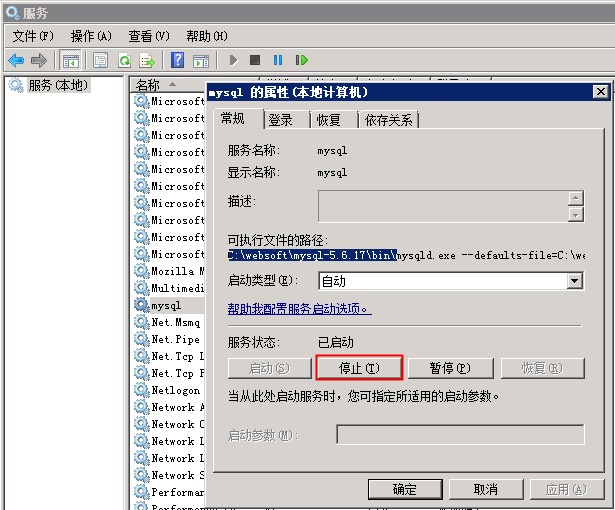Image resolution: width=615 pixels, height=510 pixels.
Task: Open the 操作(A) menu
Action: tap(90, 36)
